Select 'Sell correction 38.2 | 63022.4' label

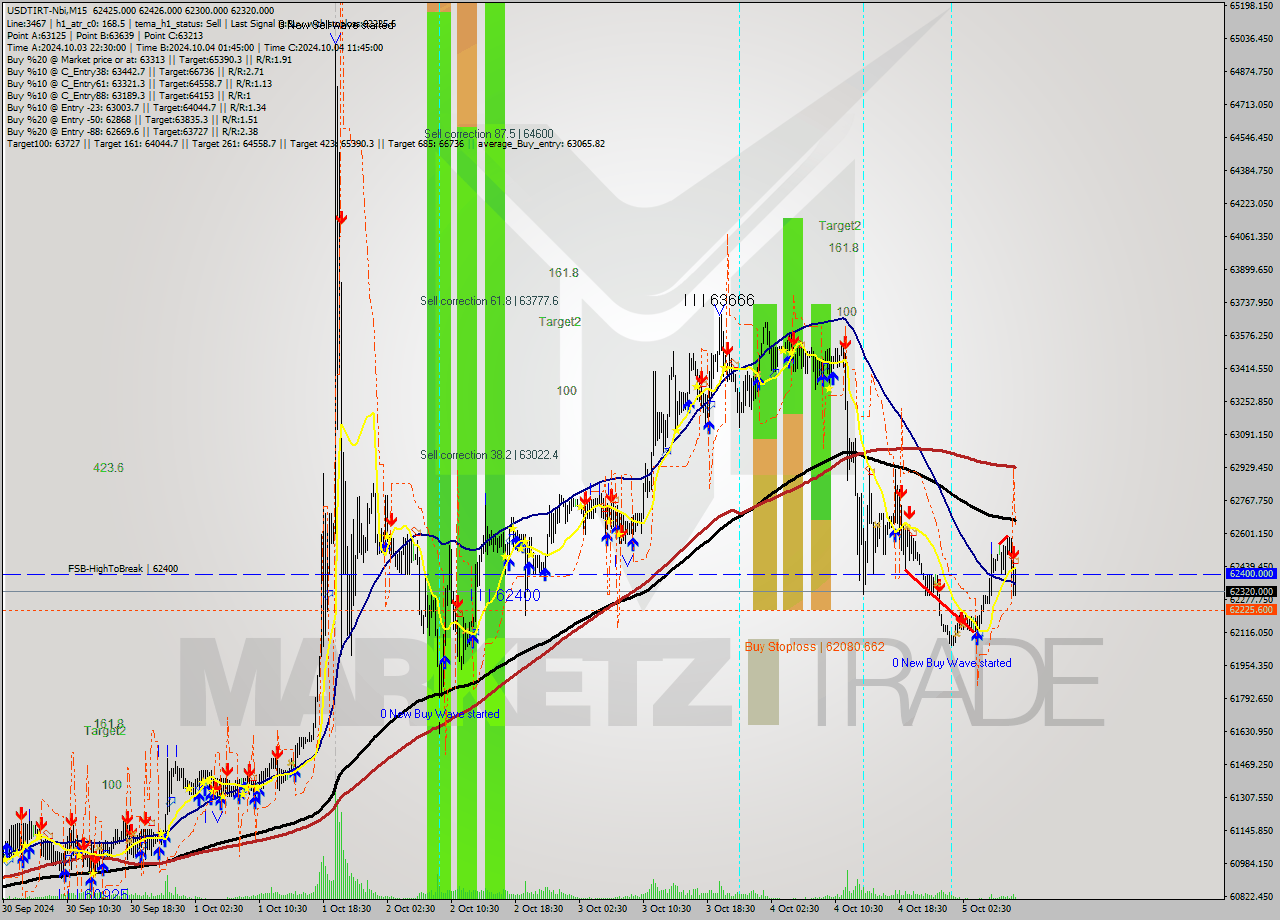[x=489, y=455]
